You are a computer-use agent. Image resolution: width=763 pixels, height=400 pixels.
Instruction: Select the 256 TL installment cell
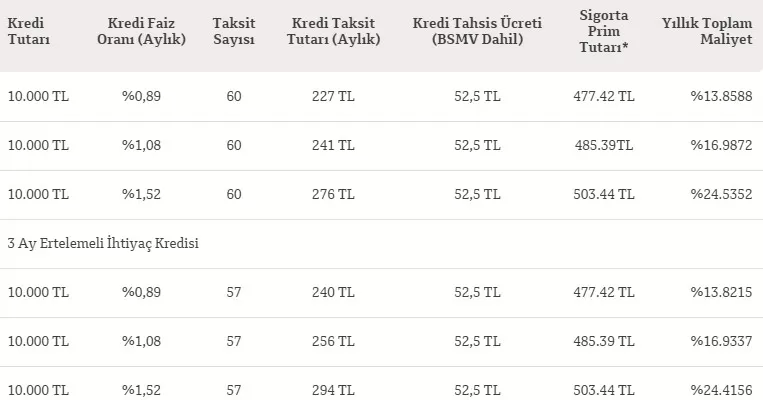pos(332,342)
